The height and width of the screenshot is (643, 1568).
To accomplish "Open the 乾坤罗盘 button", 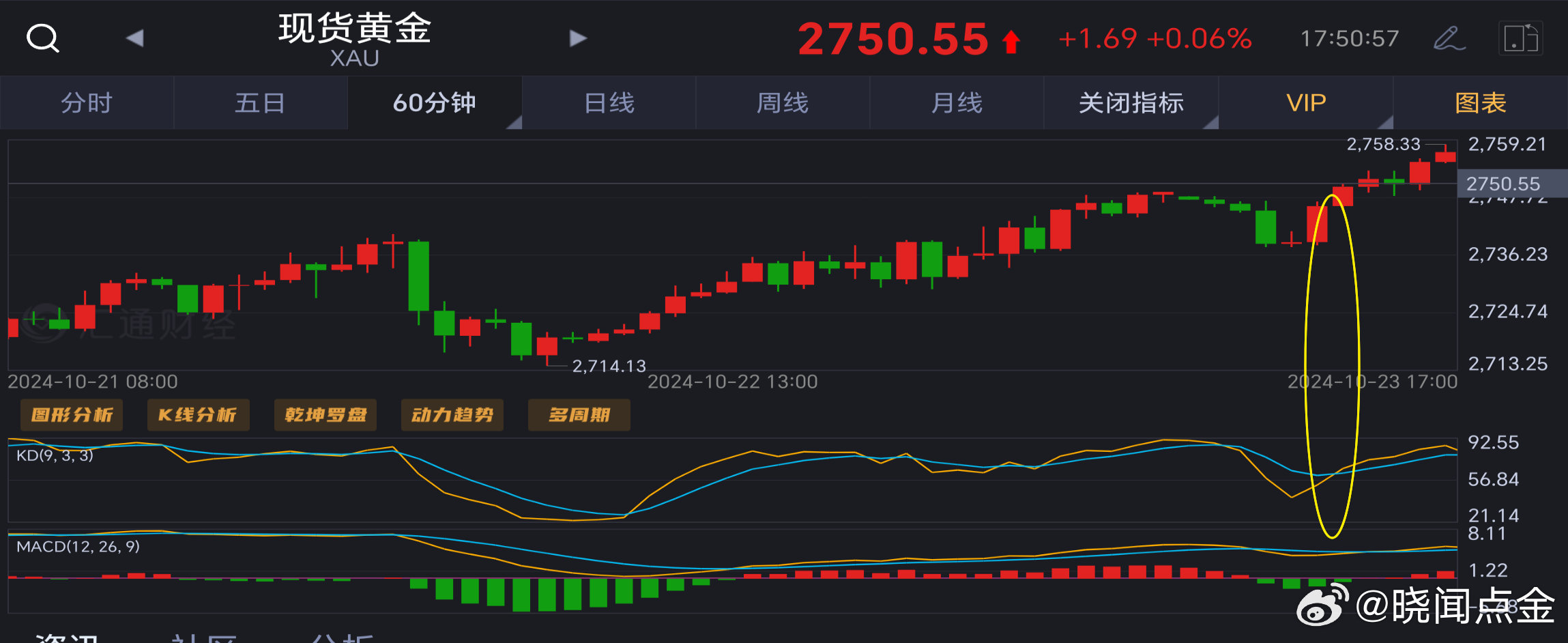I will (325, 415).
